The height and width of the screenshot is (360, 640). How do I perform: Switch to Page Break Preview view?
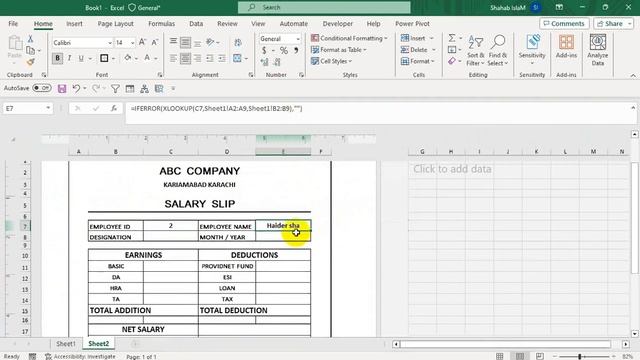pyautogui.click(x=540, y=356)
